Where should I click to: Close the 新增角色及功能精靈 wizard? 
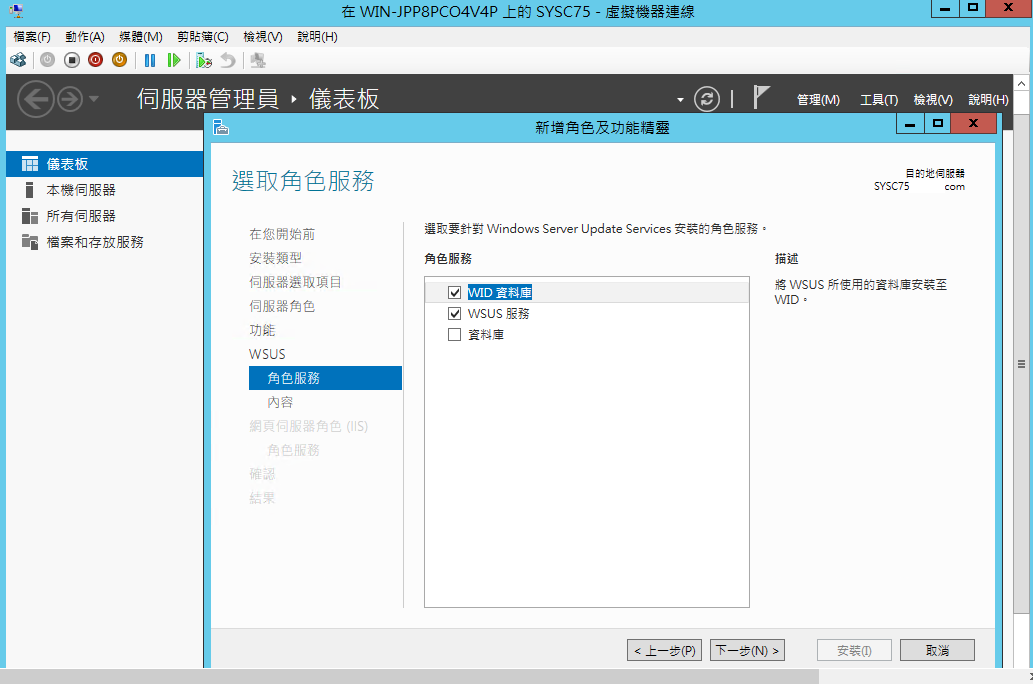point(973,123)
